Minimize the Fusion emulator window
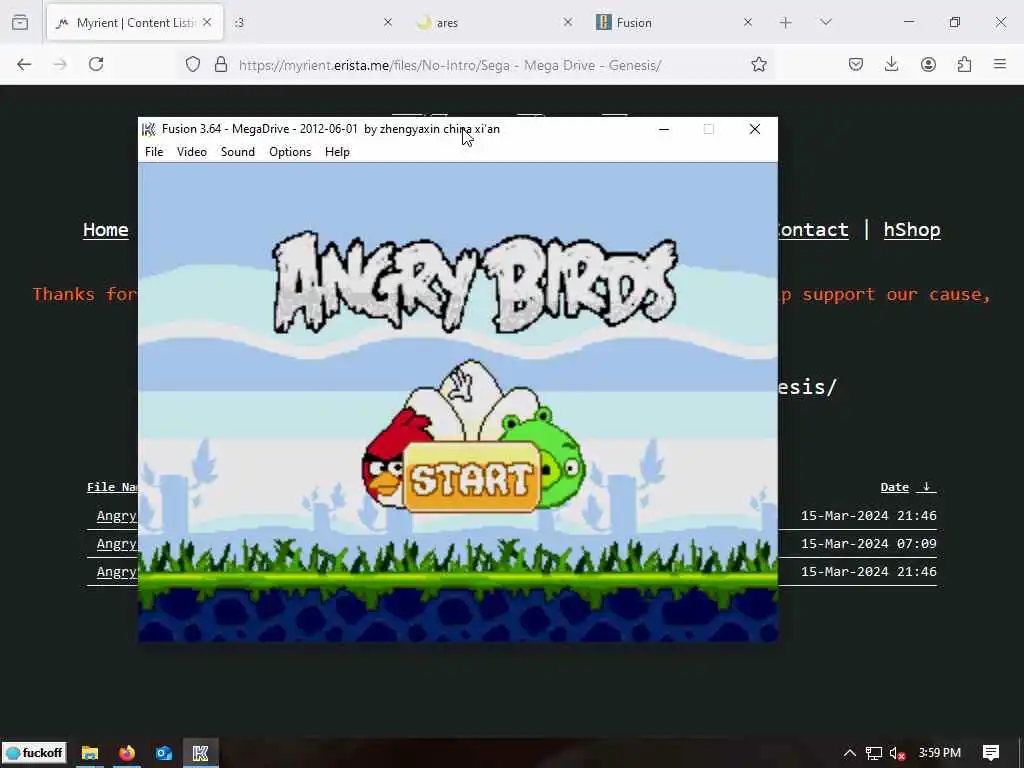 coord(664,129)
